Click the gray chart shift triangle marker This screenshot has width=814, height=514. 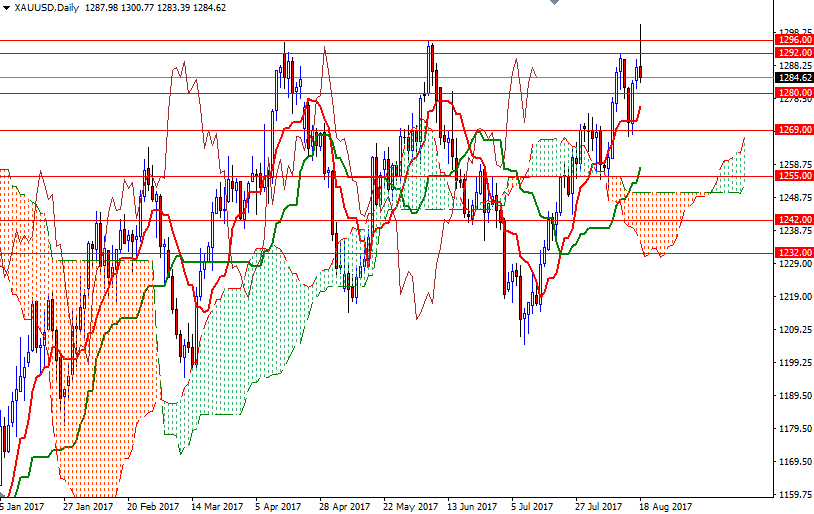pos(554,2)
